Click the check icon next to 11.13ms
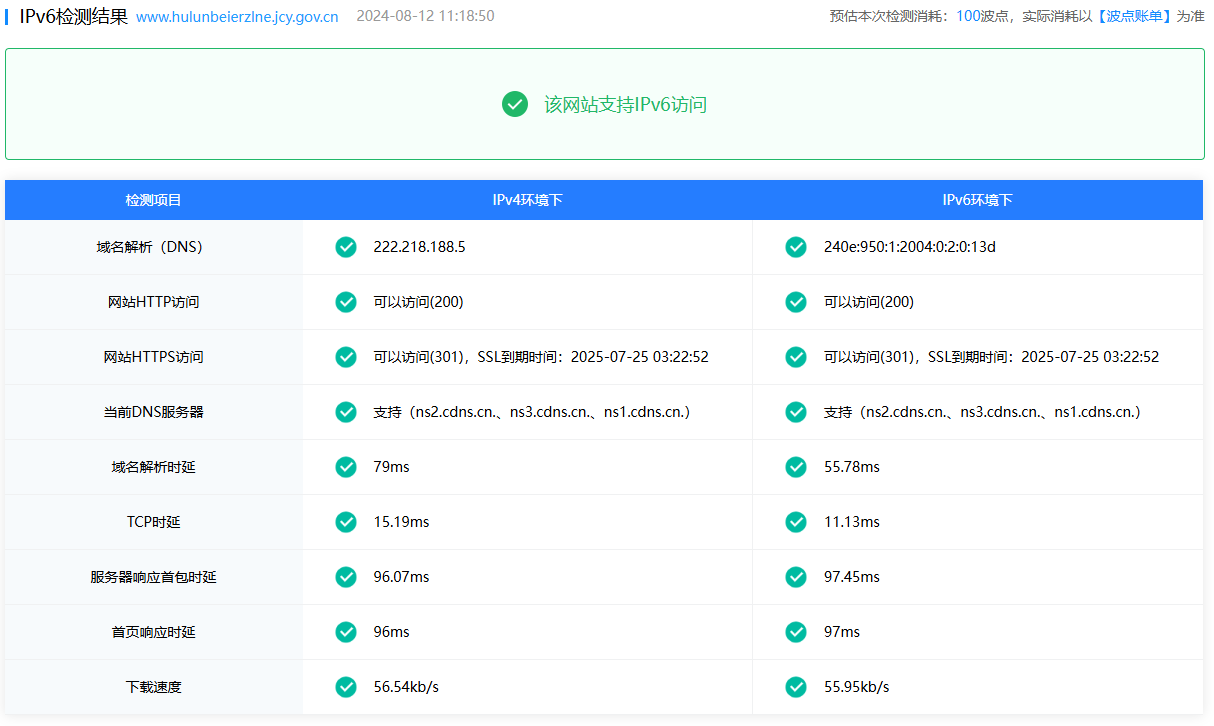 pyautogui.click(x=796, y=522)
